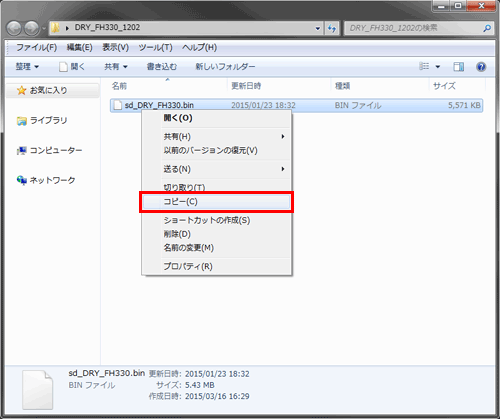Open the help question mark icon
This screenshot has width=500, height=419.
tap(481, 67)
